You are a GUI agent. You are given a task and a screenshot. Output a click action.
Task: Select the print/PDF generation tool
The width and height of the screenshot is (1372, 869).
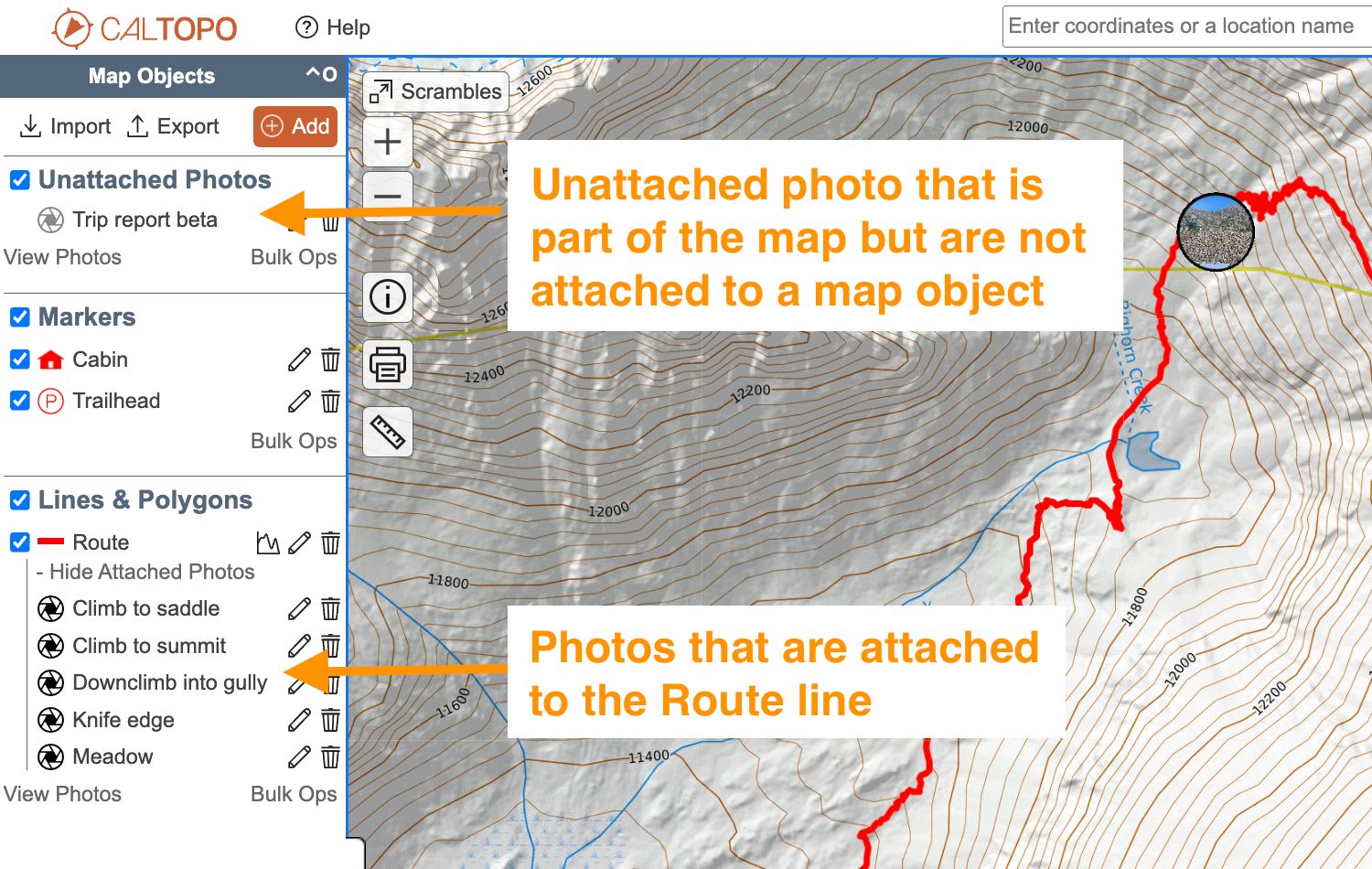click(387, 363)
